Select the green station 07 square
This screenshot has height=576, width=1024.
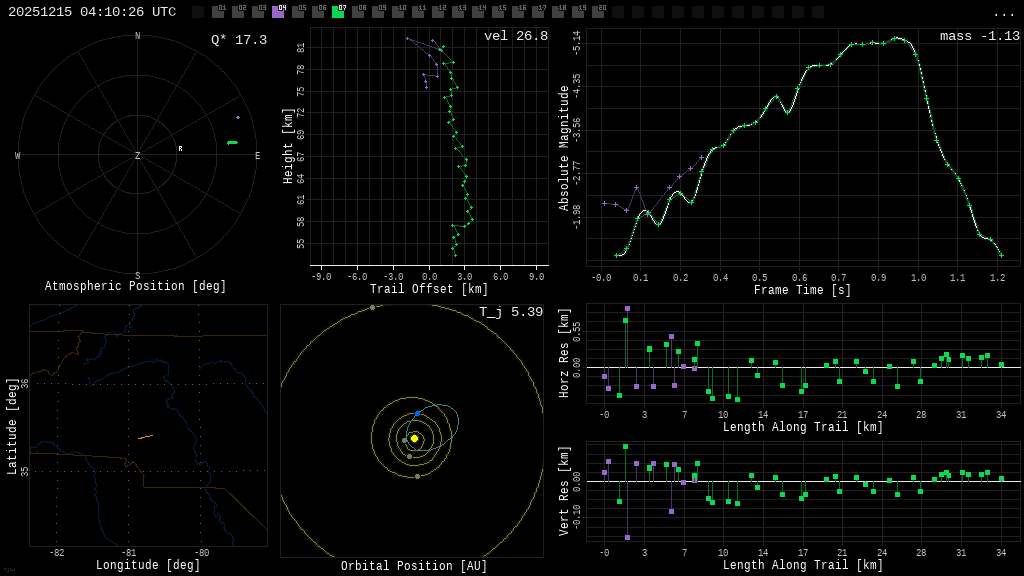pos(338,12)
